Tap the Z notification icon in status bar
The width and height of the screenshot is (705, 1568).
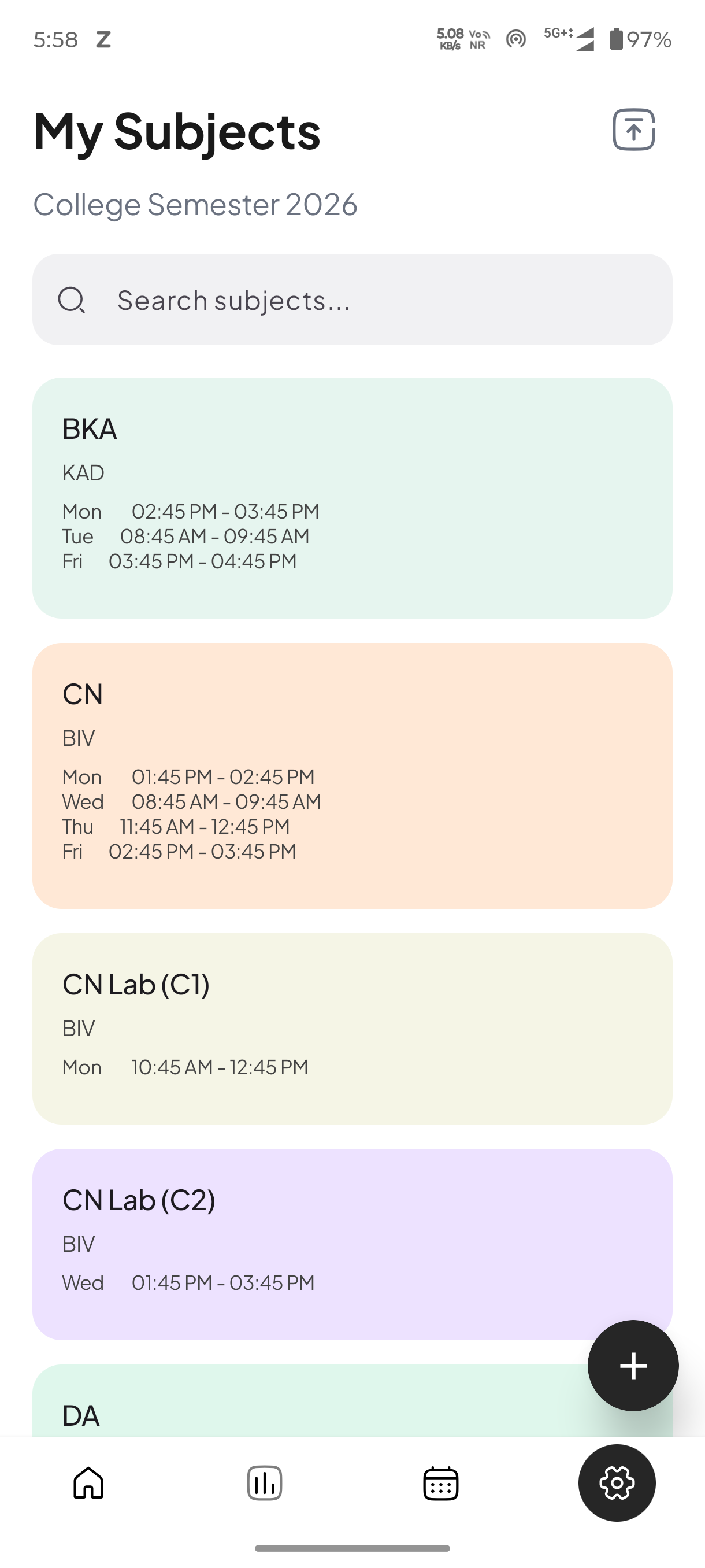click(103, 39)
